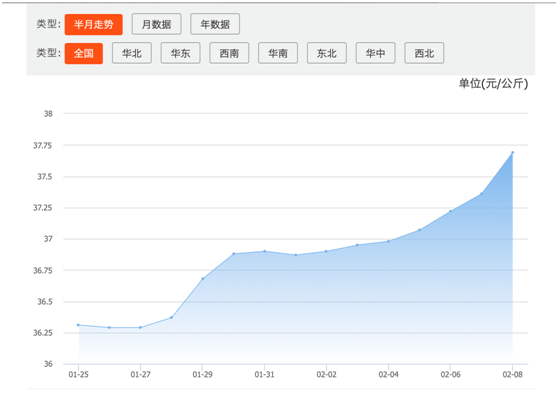Filter chart by 华南 region

pos(278,53)
